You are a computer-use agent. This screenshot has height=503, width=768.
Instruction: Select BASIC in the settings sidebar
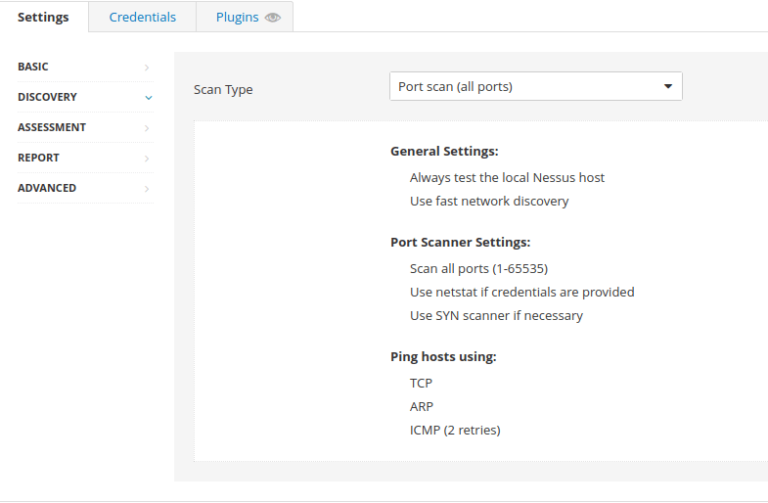click(x=33, y=67)
